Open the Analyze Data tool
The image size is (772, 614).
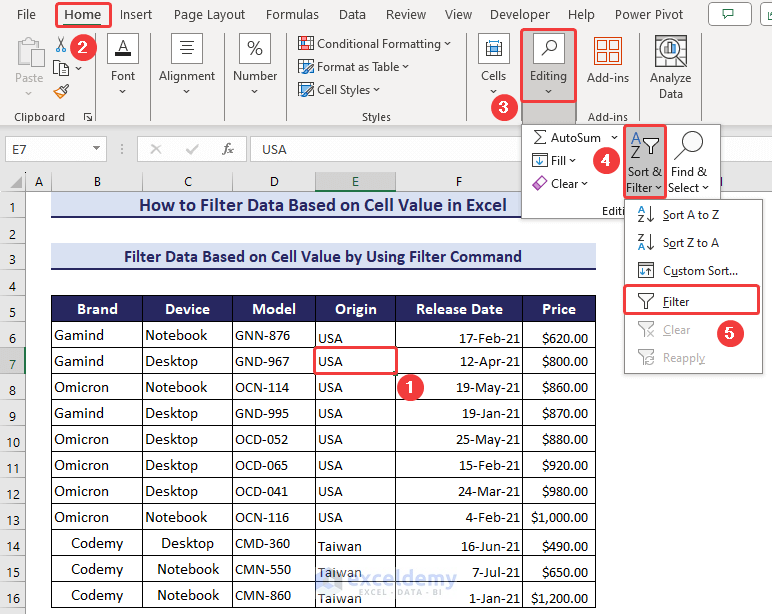(670, 66)
